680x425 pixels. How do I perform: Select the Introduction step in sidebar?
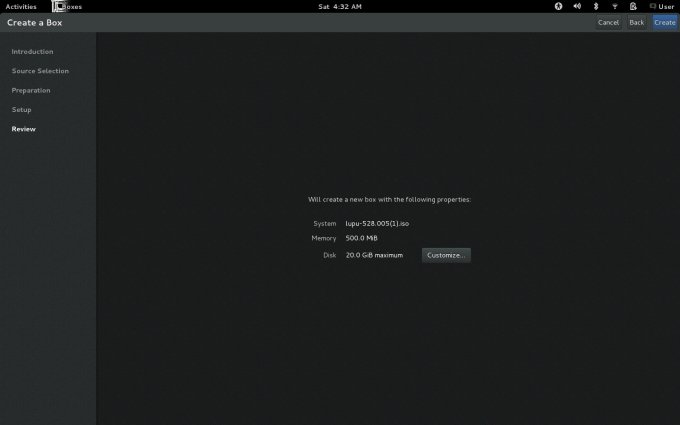coord(32,51)
